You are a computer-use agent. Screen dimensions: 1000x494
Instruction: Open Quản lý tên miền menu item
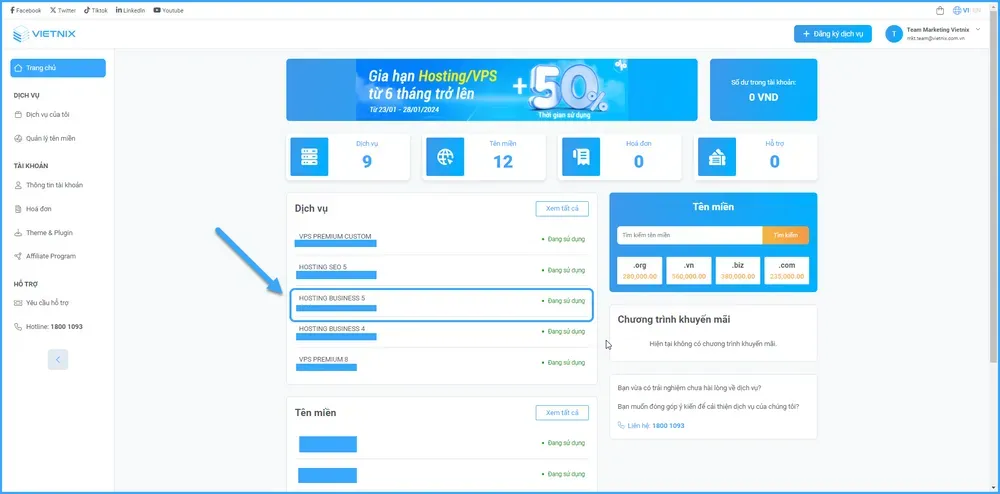(x=50, y=138)
